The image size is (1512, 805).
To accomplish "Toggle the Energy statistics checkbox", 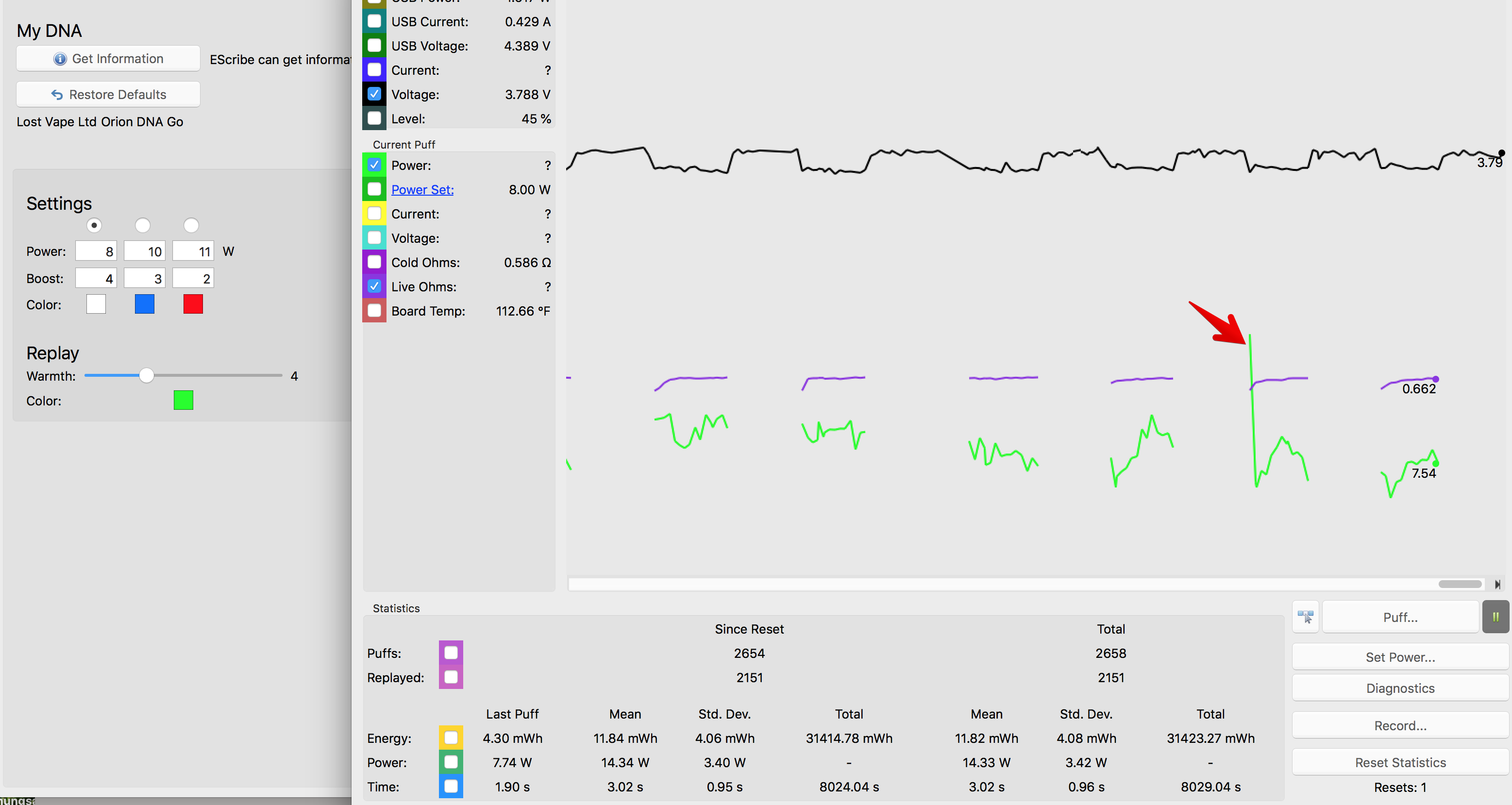I will click(x=451, y=738).
